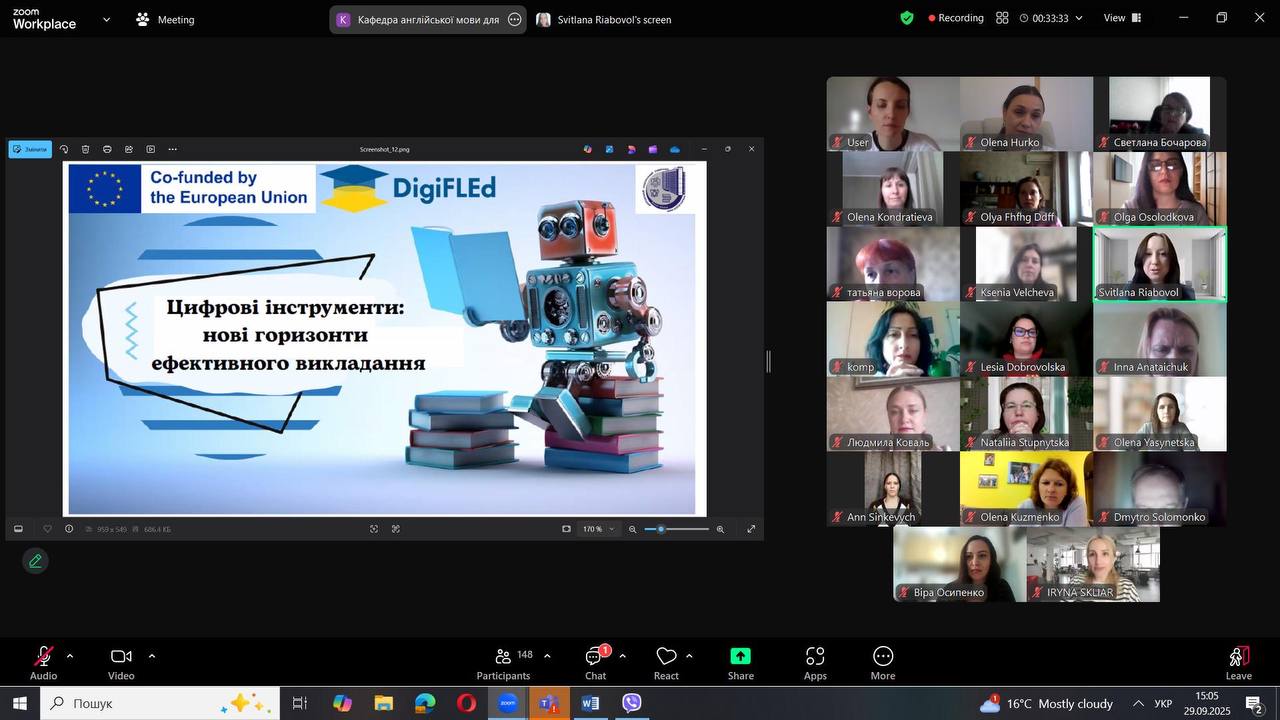
Task: Expand audio options arrow next to Audio
Action: (70, 656)
